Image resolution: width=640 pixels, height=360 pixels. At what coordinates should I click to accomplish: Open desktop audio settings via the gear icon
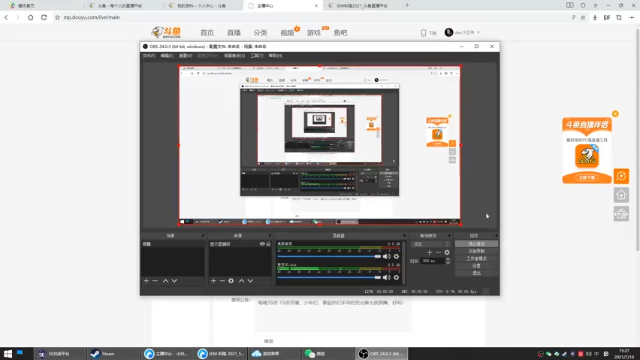396,256
